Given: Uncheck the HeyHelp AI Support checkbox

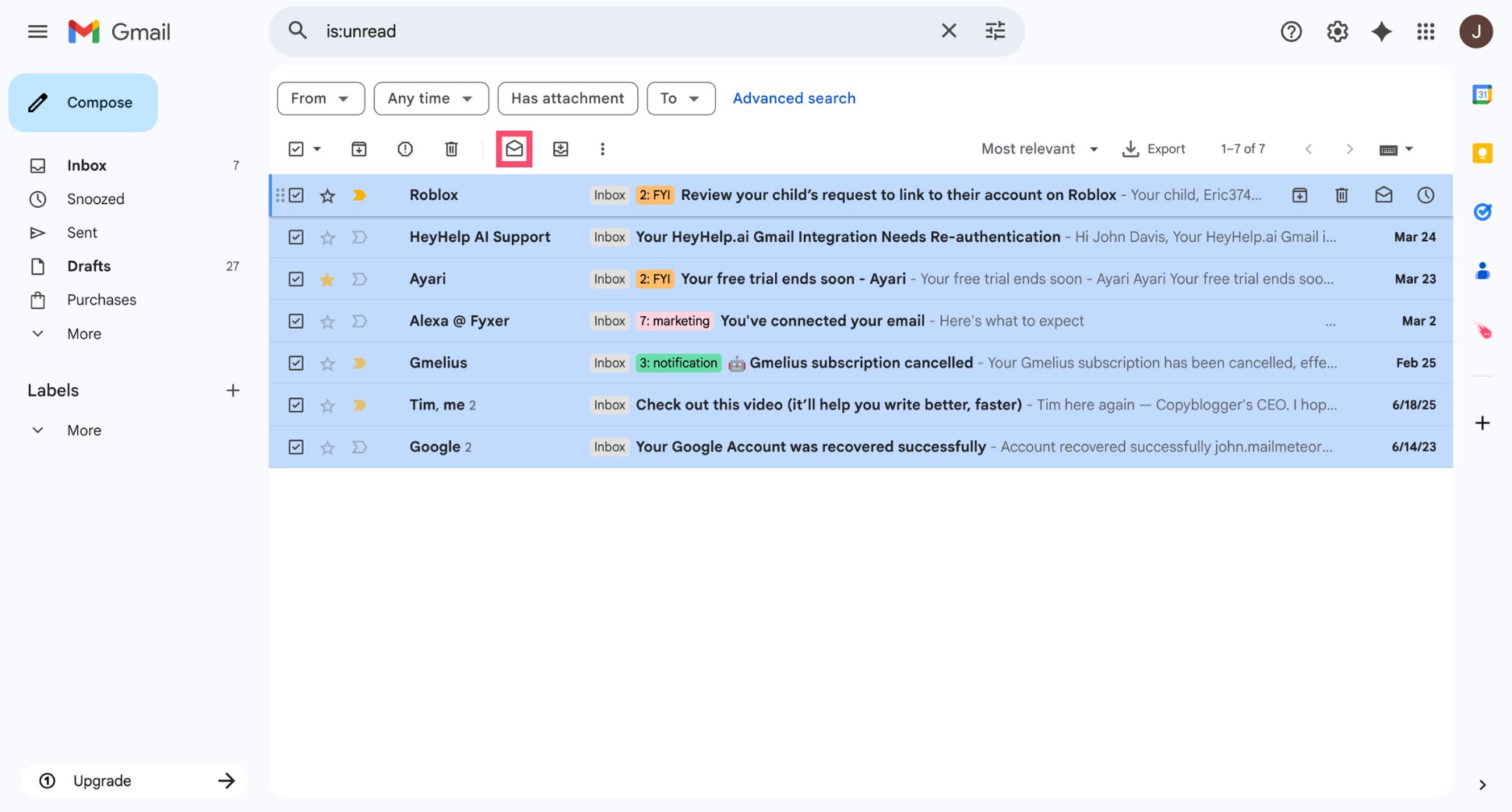Looking at the screenshot, I should pos(296,237).
